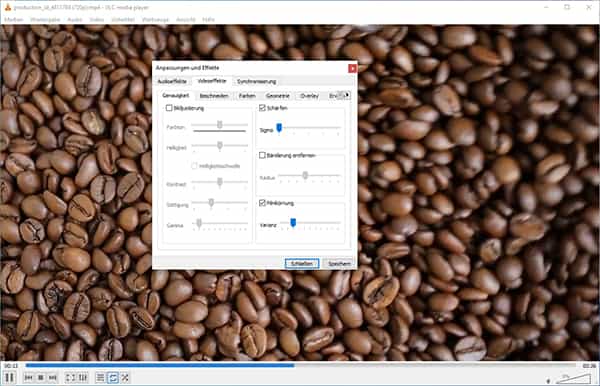Click the Helligkeit slider handle

(x=220, y=145)
